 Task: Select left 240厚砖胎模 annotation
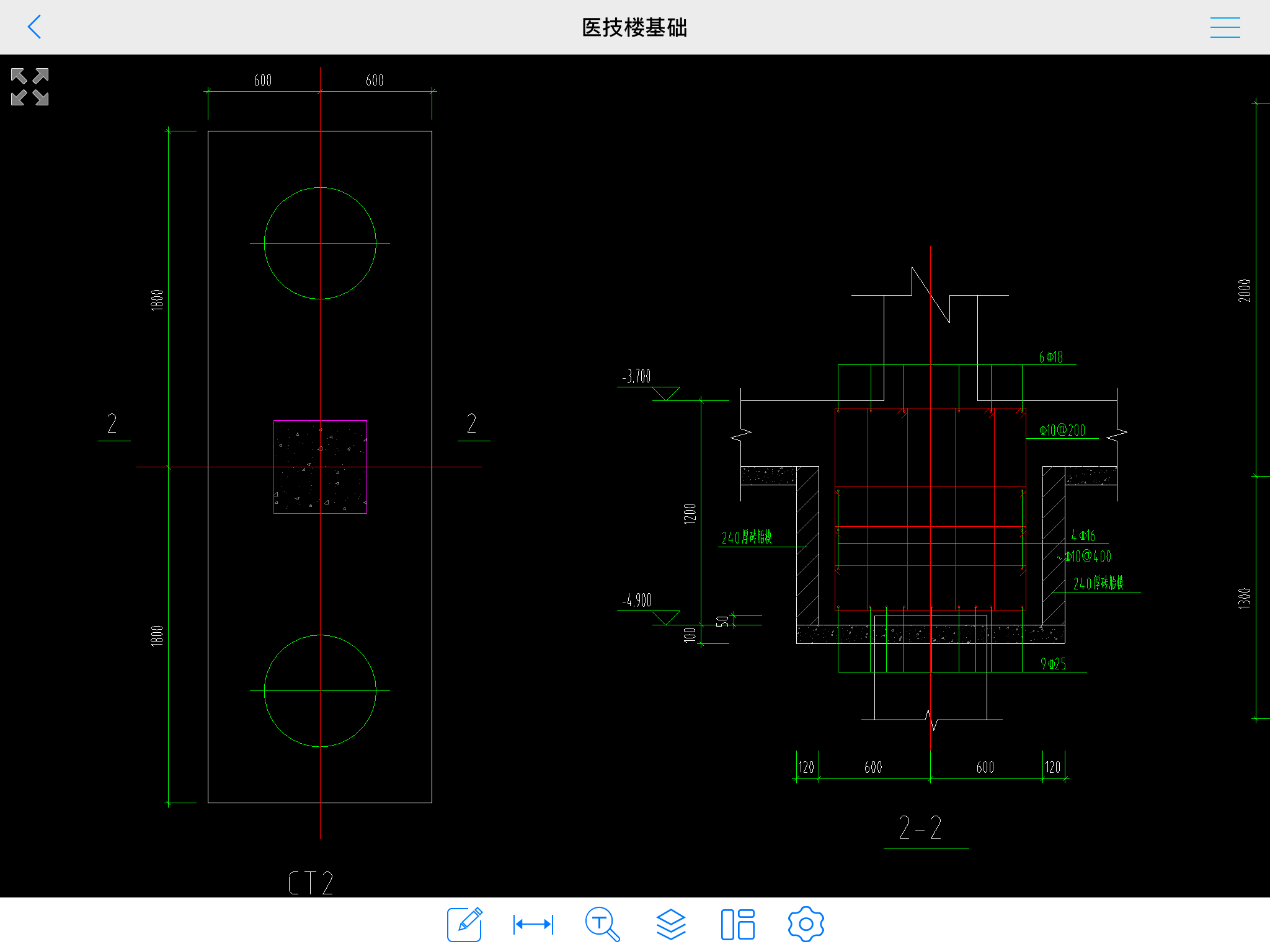(747, 537)
